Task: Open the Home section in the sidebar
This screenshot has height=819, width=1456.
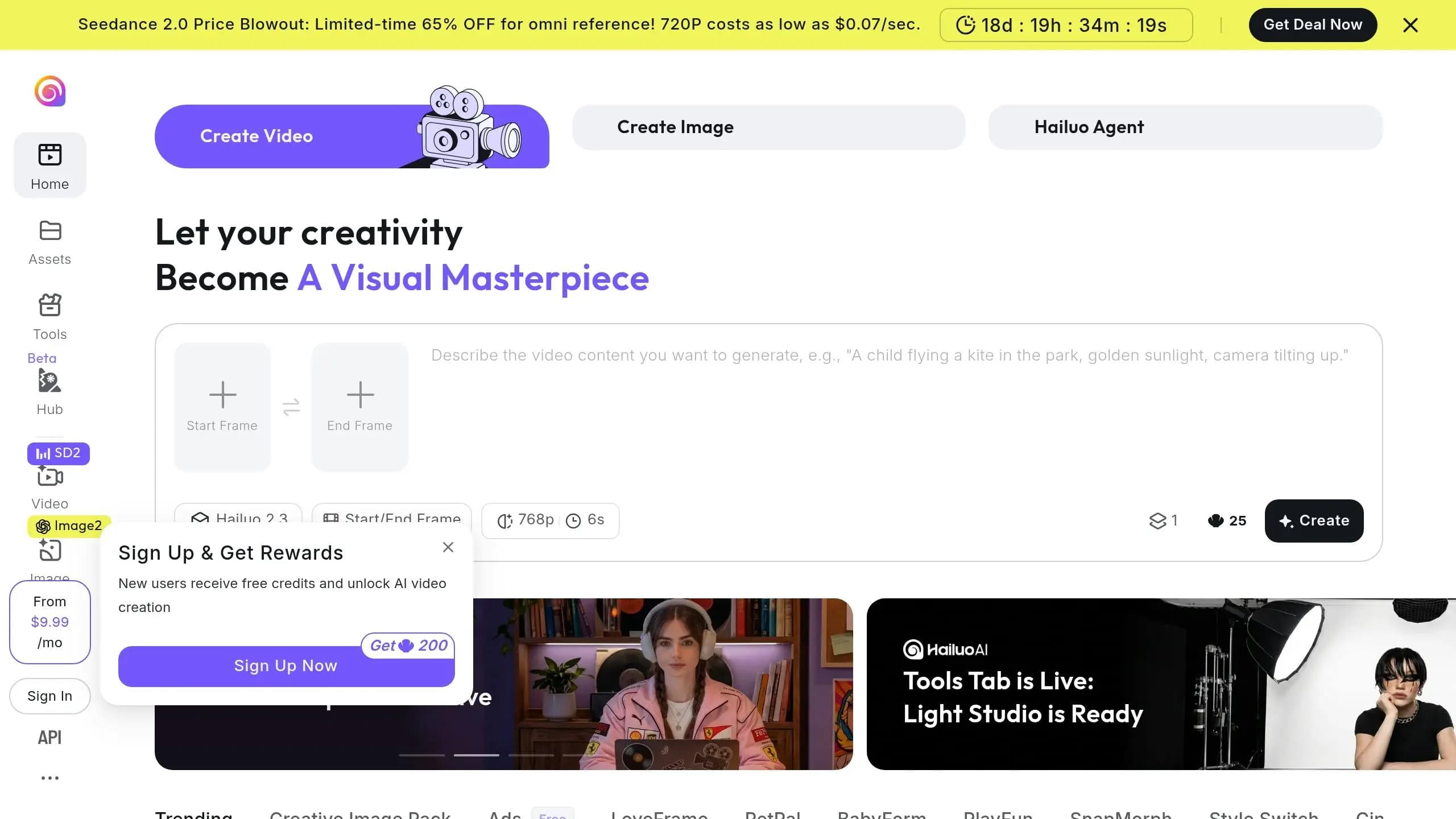Action: 50,166
